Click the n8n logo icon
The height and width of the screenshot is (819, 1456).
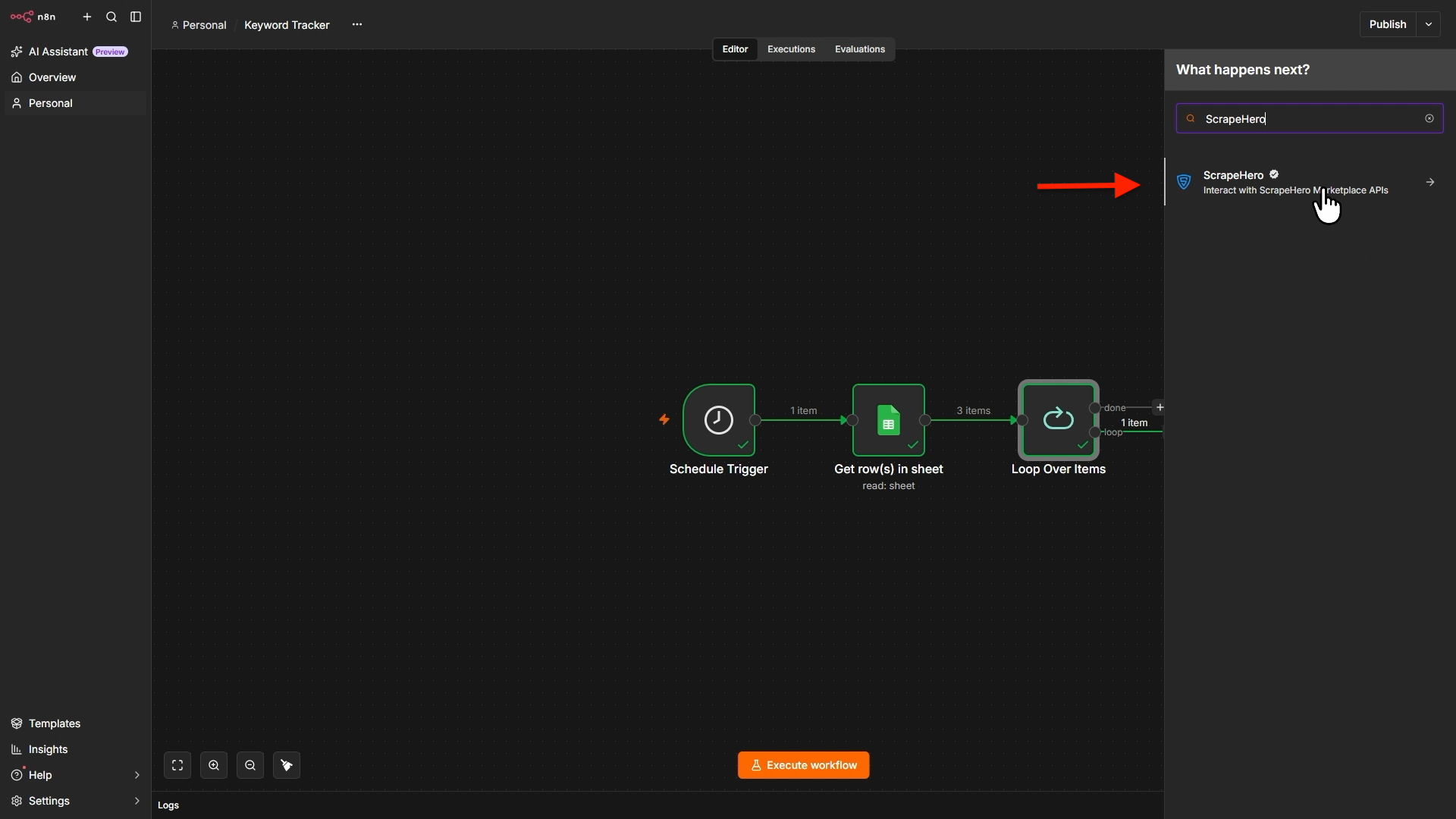22,17
